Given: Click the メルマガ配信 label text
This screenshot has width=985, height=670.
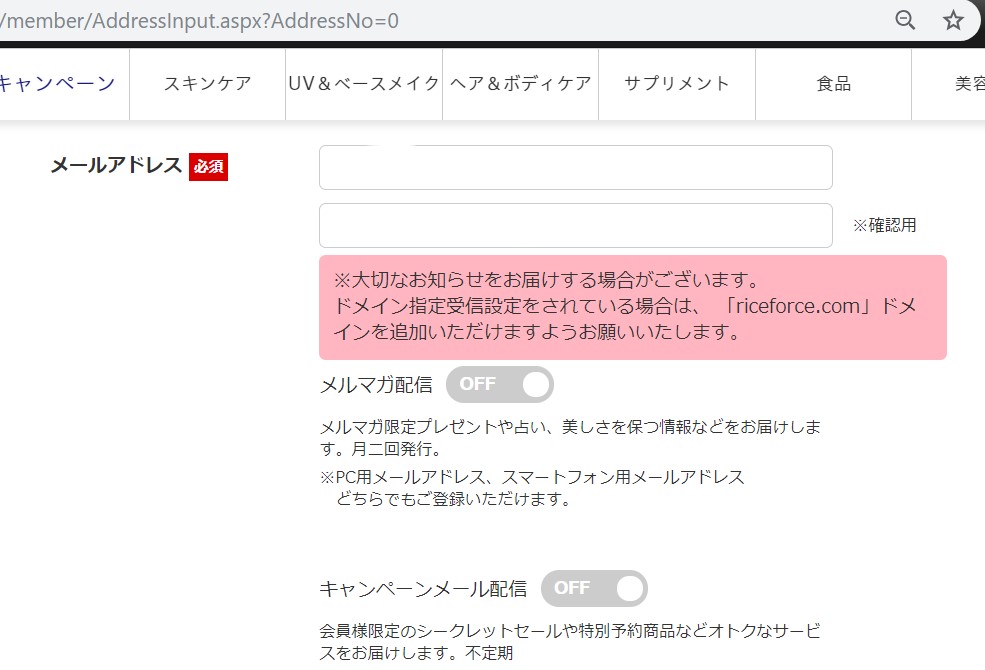Looking at the screenshot, I should [376, 385].
